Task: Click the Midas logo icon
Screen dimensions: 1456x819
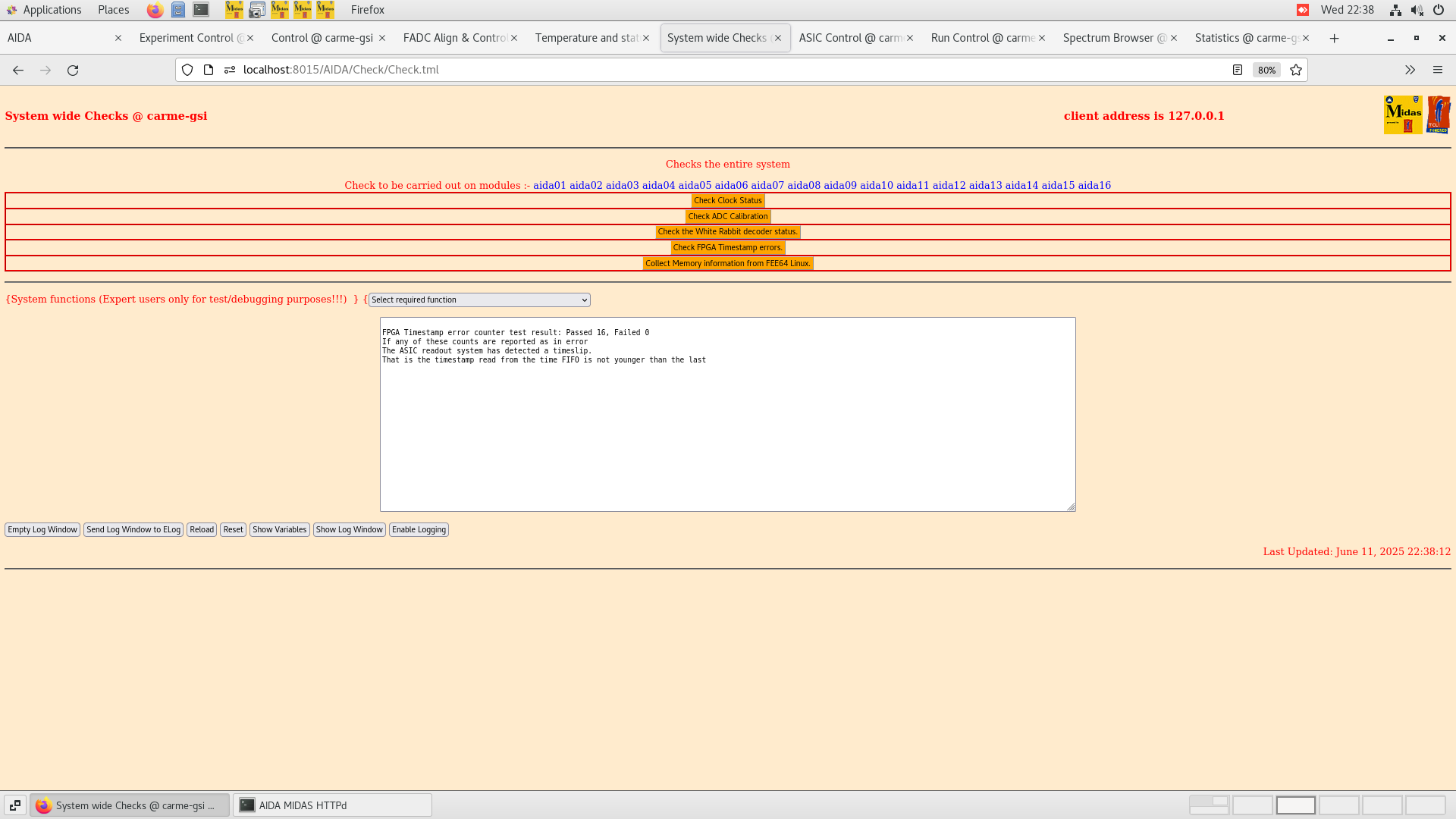Action: pyautogui.click(x=1402, y=115)
